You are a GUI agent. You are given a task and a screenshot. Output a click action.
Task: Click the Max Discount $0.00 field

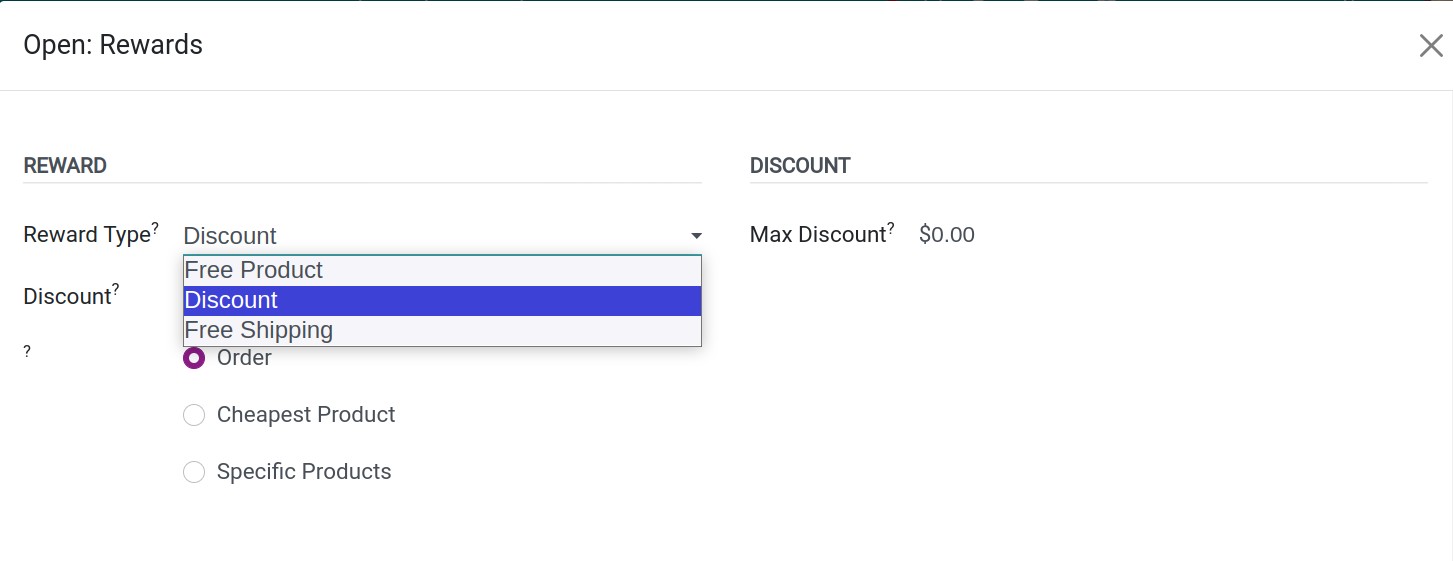click(946, 235)
